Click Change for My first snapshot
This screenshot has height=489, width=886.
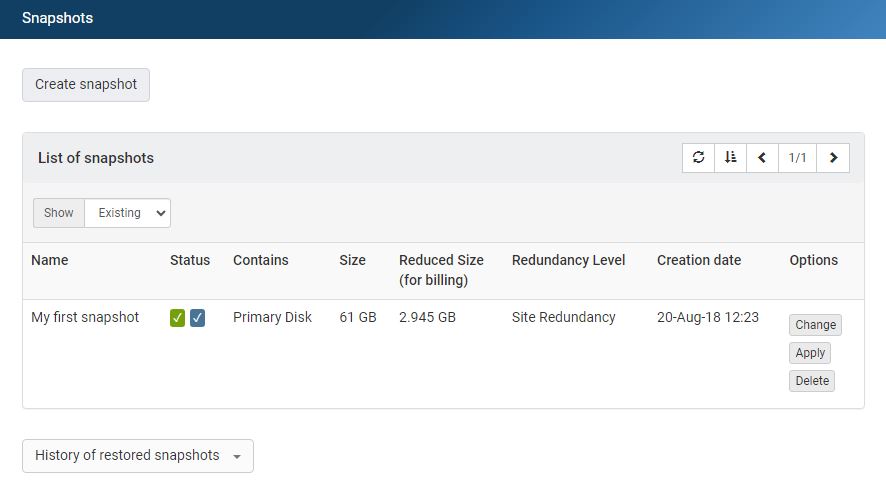pos(815,325)
